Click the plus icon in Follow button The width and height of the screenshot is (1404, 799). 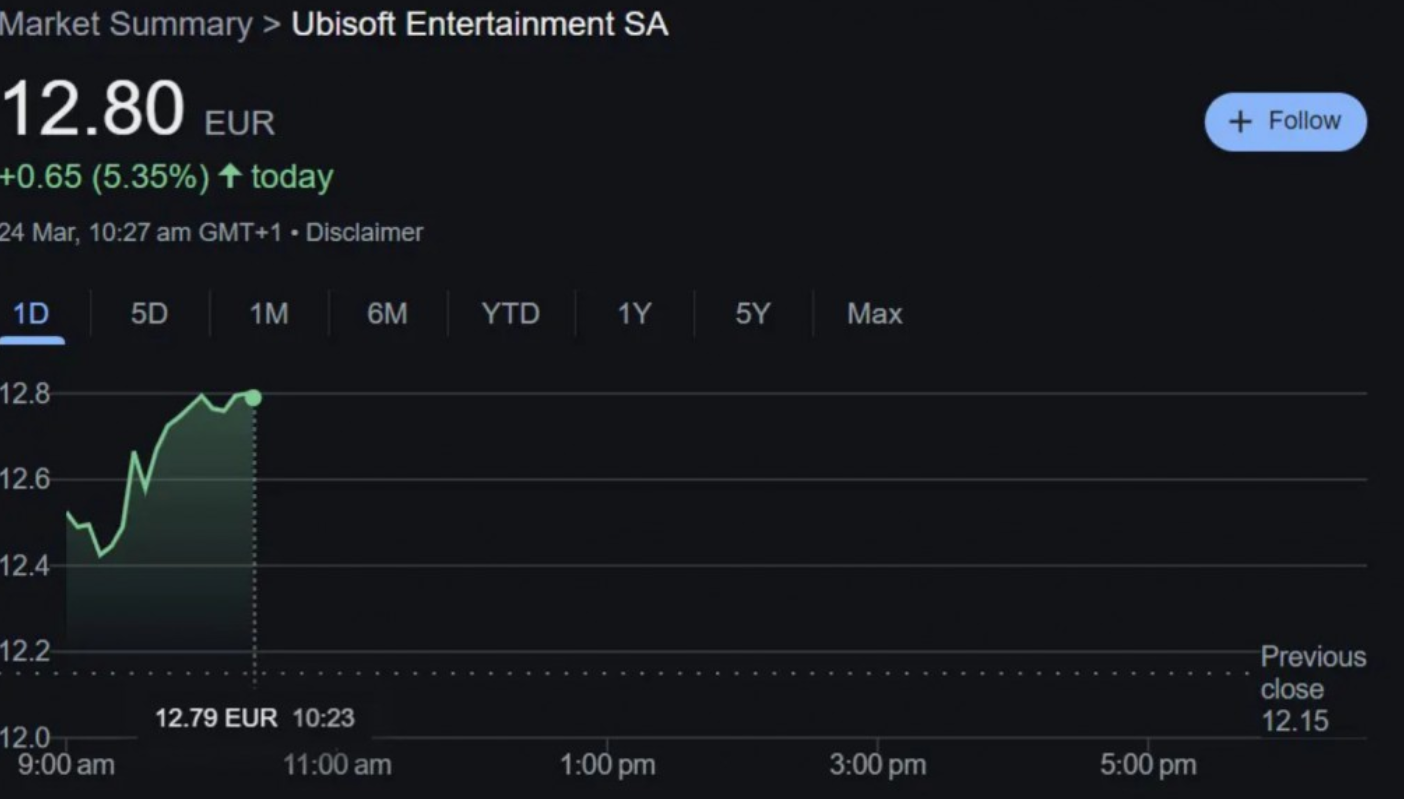pyautogui.click(x=1240, y=121)
